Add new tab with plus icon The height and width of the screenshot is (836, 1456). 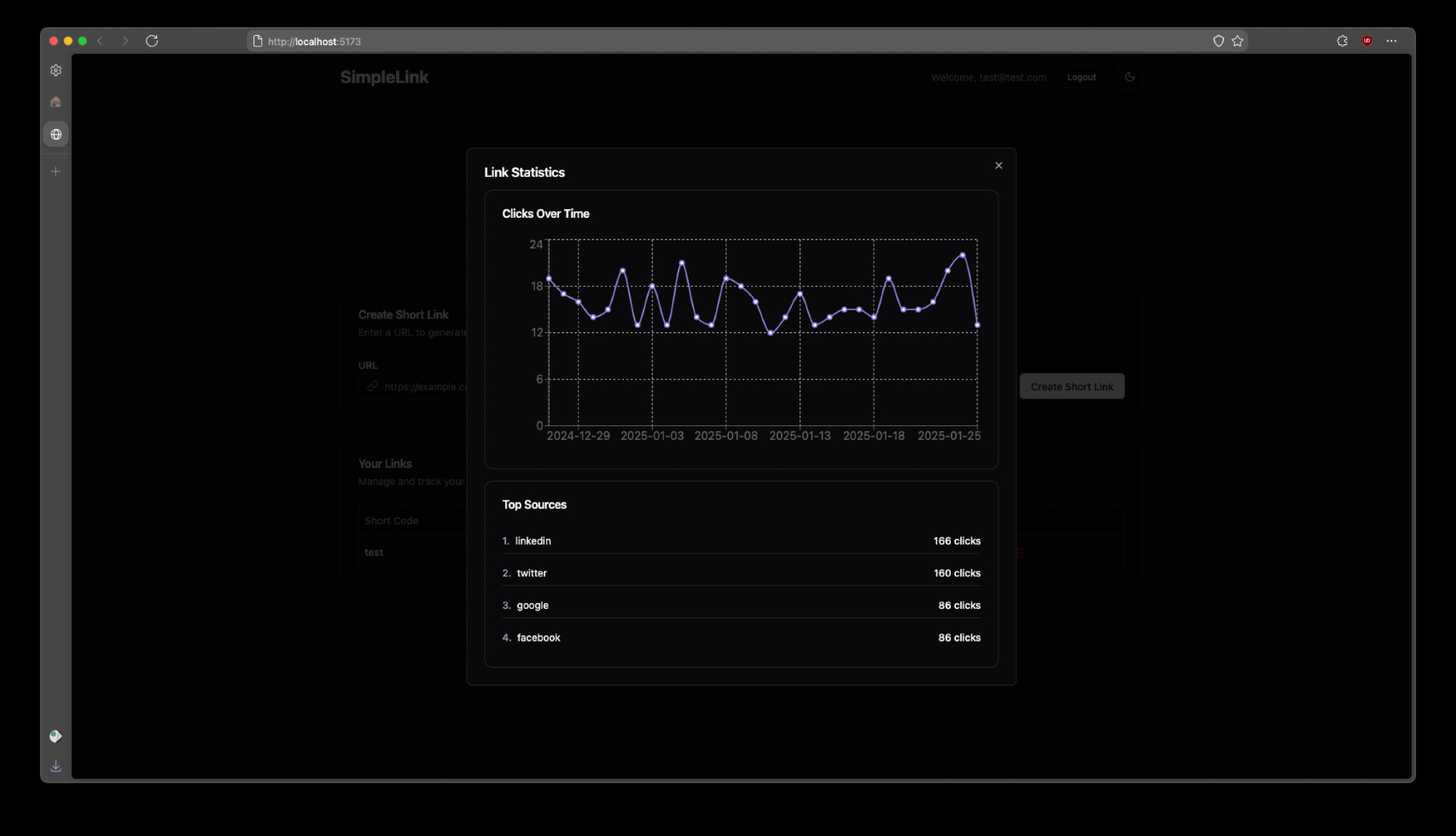(x=56, y=172)
